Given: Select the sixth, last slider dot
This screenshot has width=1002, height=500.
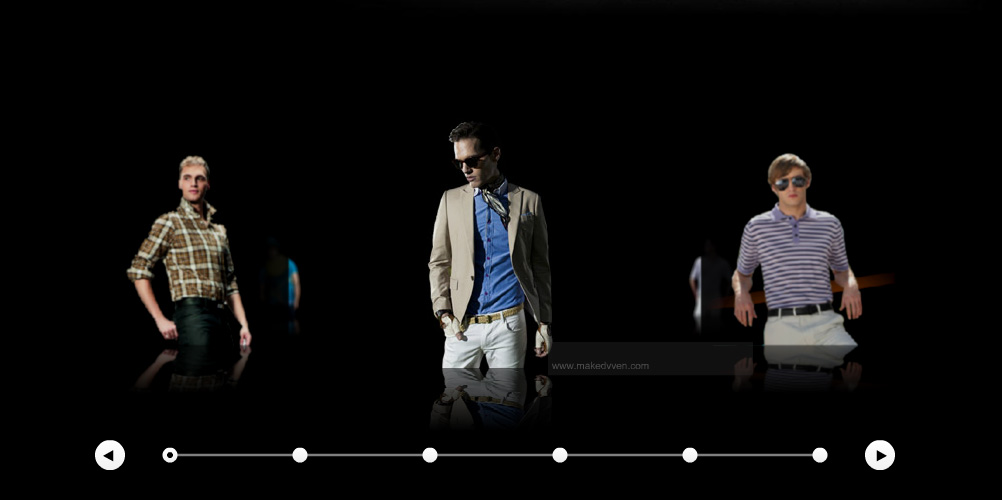Looking at the screenshot, I should pyautogui.click(x=820, y=455).
